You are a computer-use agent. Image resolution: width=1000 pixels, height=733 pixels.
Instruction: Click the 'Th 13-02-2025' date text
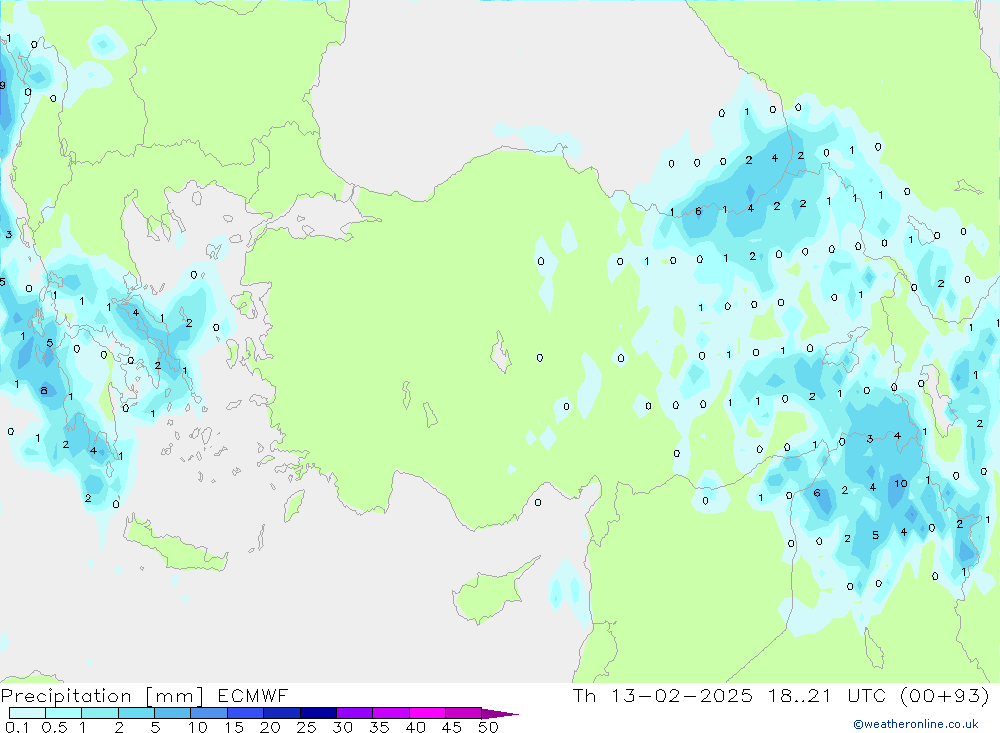[662, 695]
